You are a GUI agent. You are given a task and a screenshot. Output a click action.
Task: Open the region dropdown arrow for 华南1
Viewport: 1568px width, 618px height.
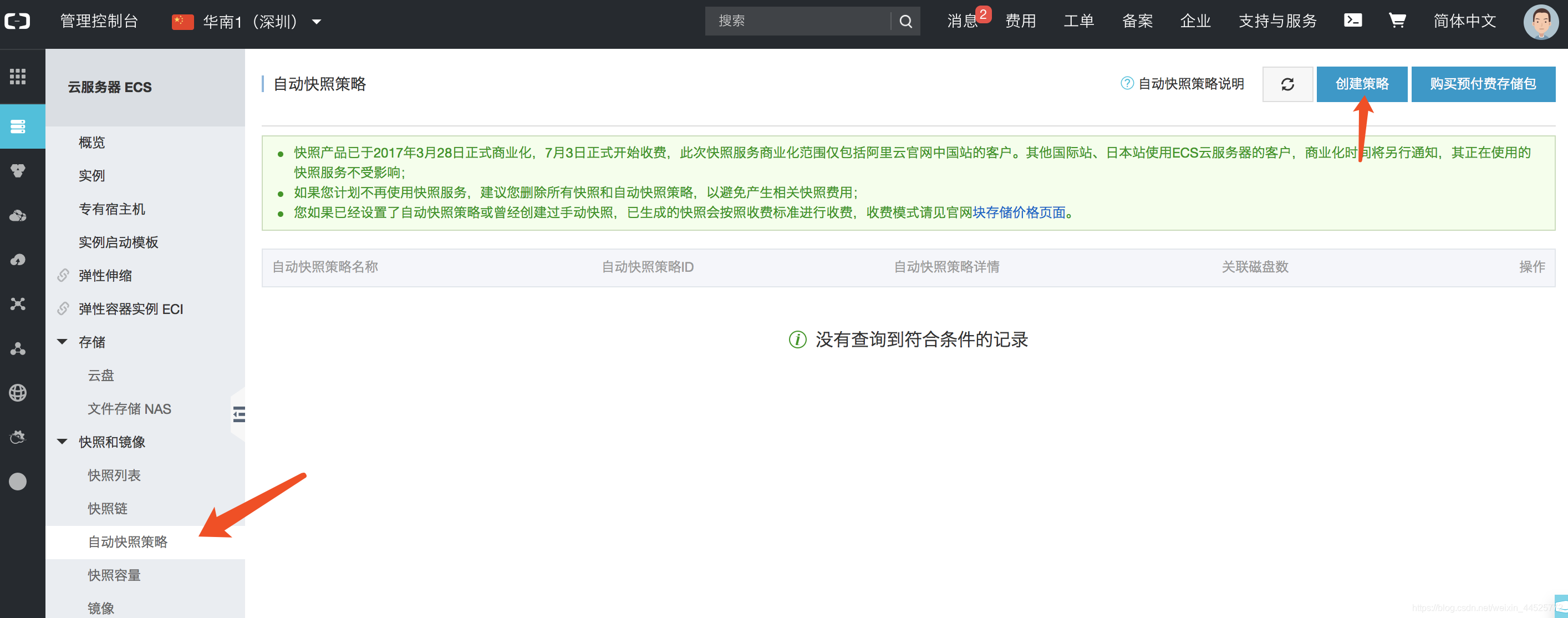(317, 22)
